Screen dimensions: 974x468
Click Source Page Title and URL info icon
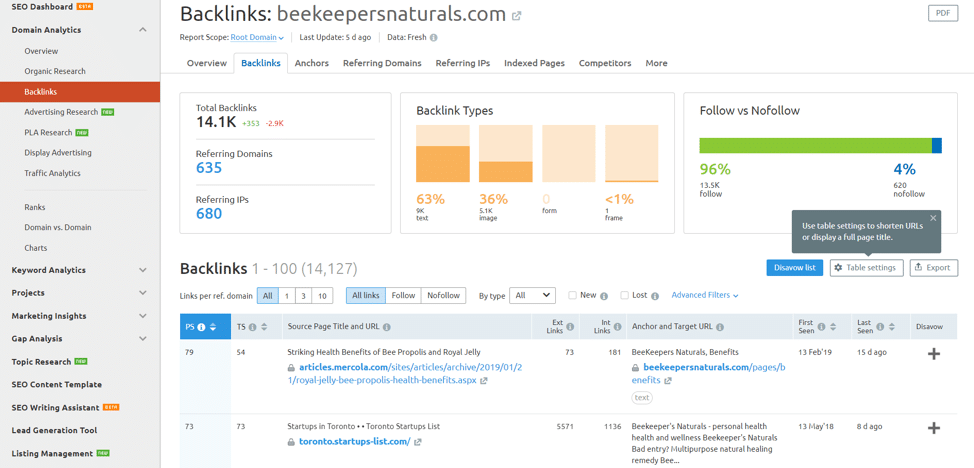click(x=386, y=327)
